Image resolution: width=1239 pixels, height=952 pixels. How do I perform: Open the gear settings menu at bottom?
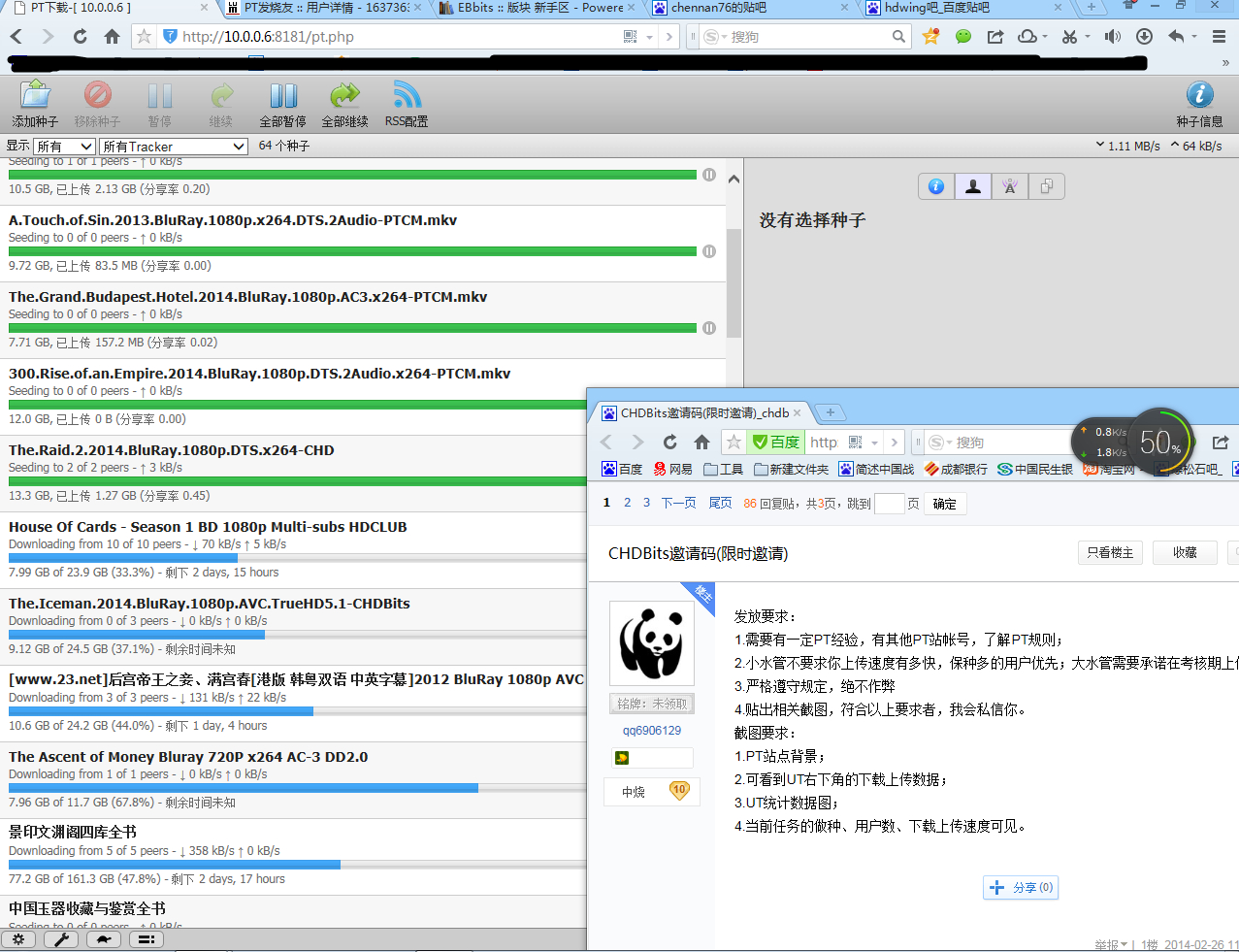pos(18,939)
